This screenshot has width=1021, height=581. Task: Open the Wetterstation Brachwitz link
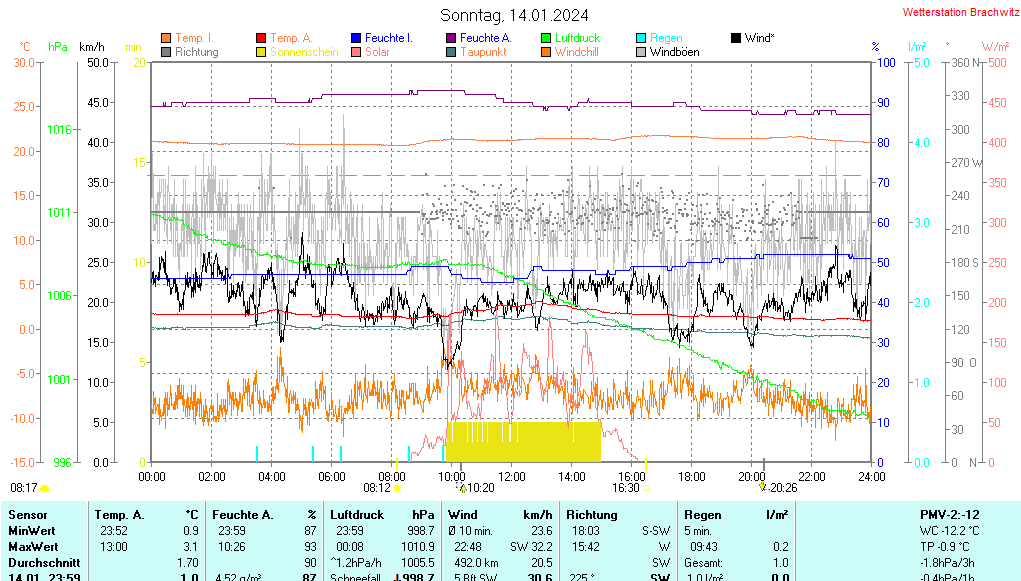954,12
